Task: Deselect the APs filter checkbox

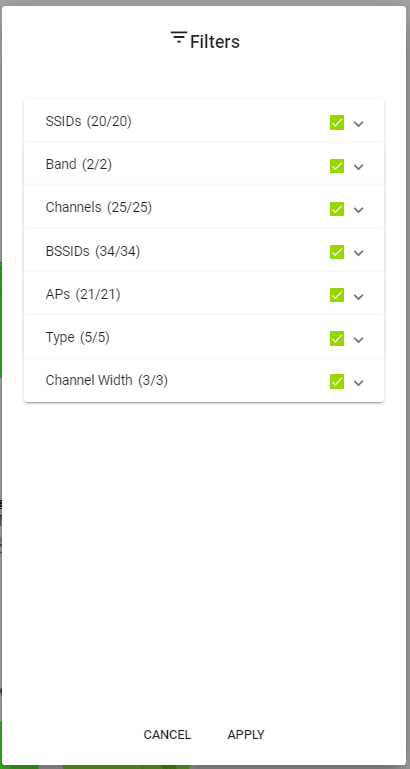Action: coord(337,295)
